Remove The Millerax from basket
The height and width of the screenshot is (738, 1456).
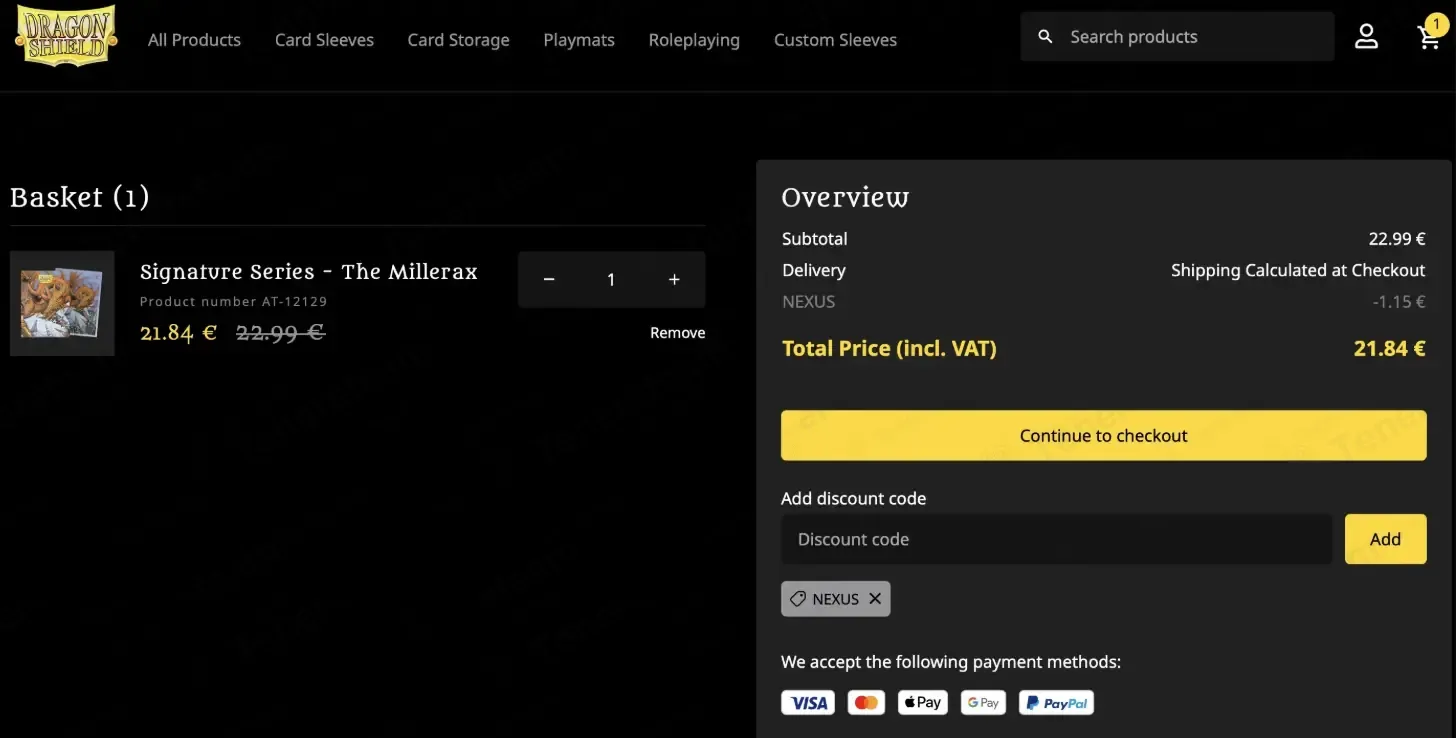677,333
